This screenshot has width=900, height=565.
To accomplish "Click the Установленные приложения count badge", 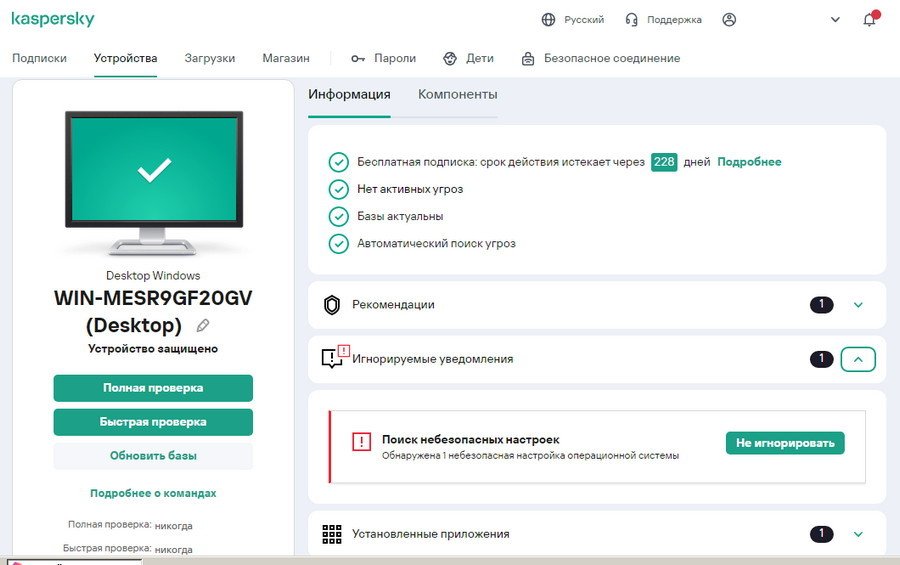I will tap(821, 533).
